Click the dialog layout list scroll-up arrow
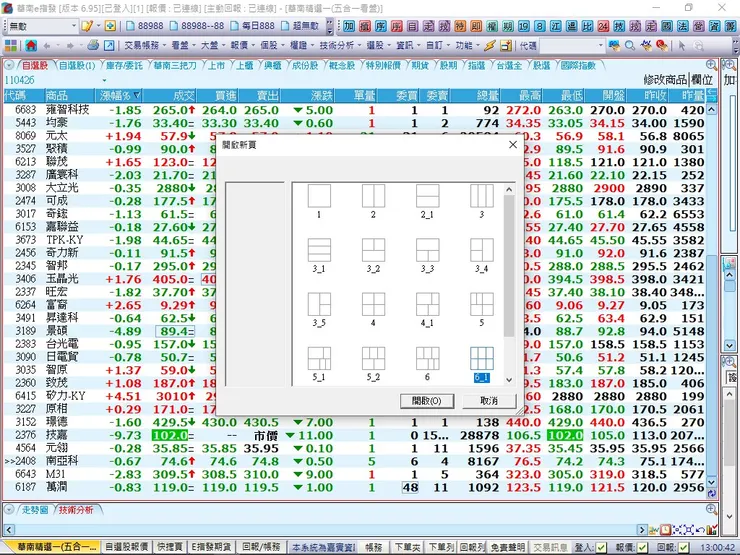The height and width of the screenshot is (555, 740). point(509,190)
